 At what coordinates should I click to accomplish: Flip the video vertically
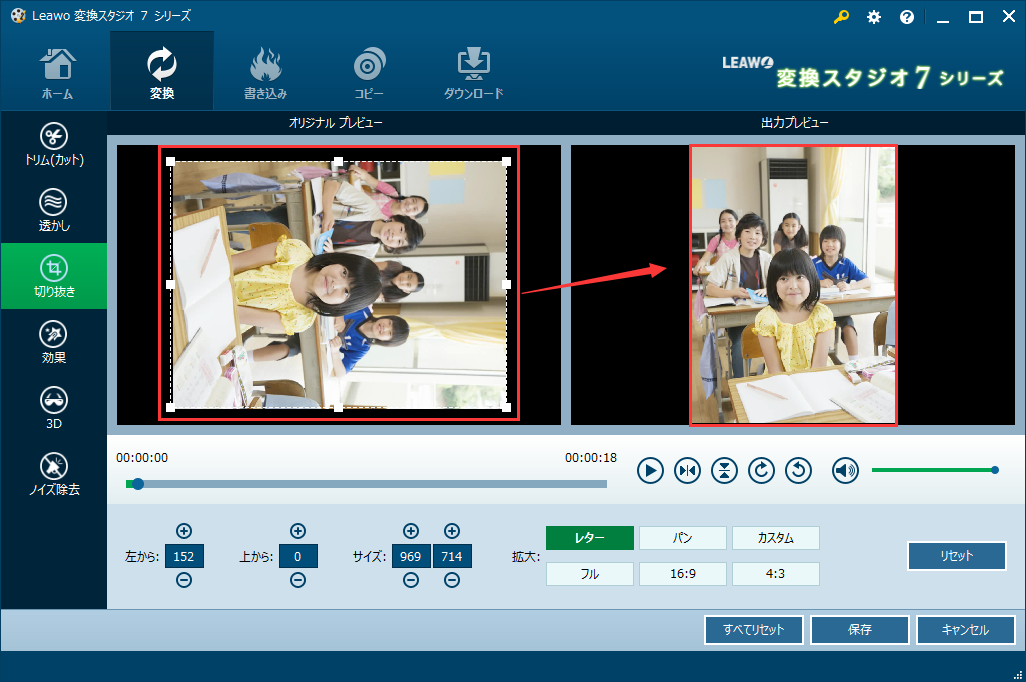coord(724,470)
